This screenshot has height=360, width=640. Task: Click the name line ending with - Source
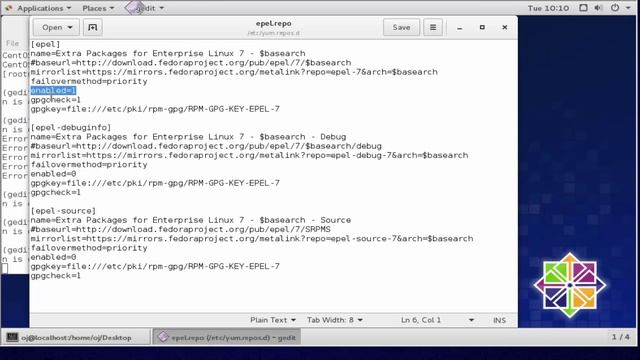click(191, 220)
